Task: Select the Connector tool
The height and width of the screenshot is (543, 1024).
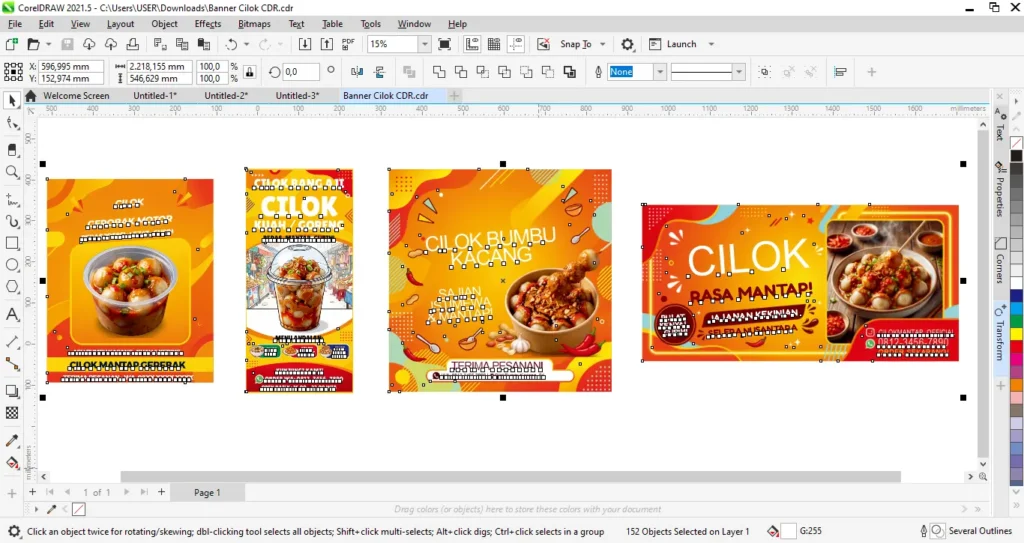Action: tap(12, 364)
